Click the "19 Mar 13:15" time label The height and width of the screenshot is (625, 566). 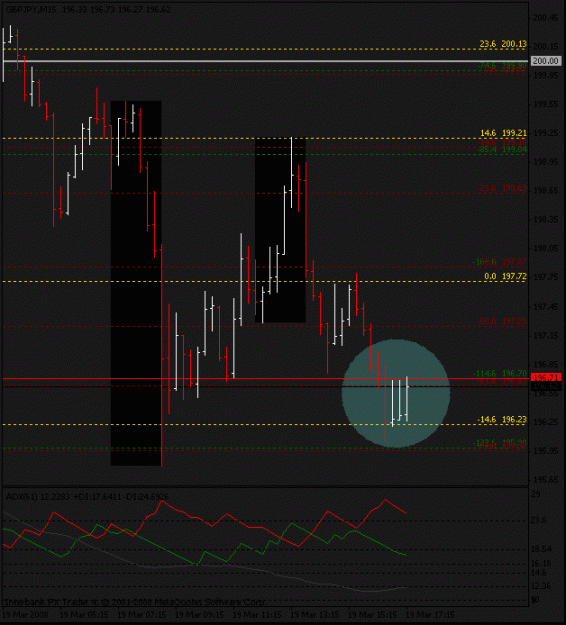pos(315,615)
